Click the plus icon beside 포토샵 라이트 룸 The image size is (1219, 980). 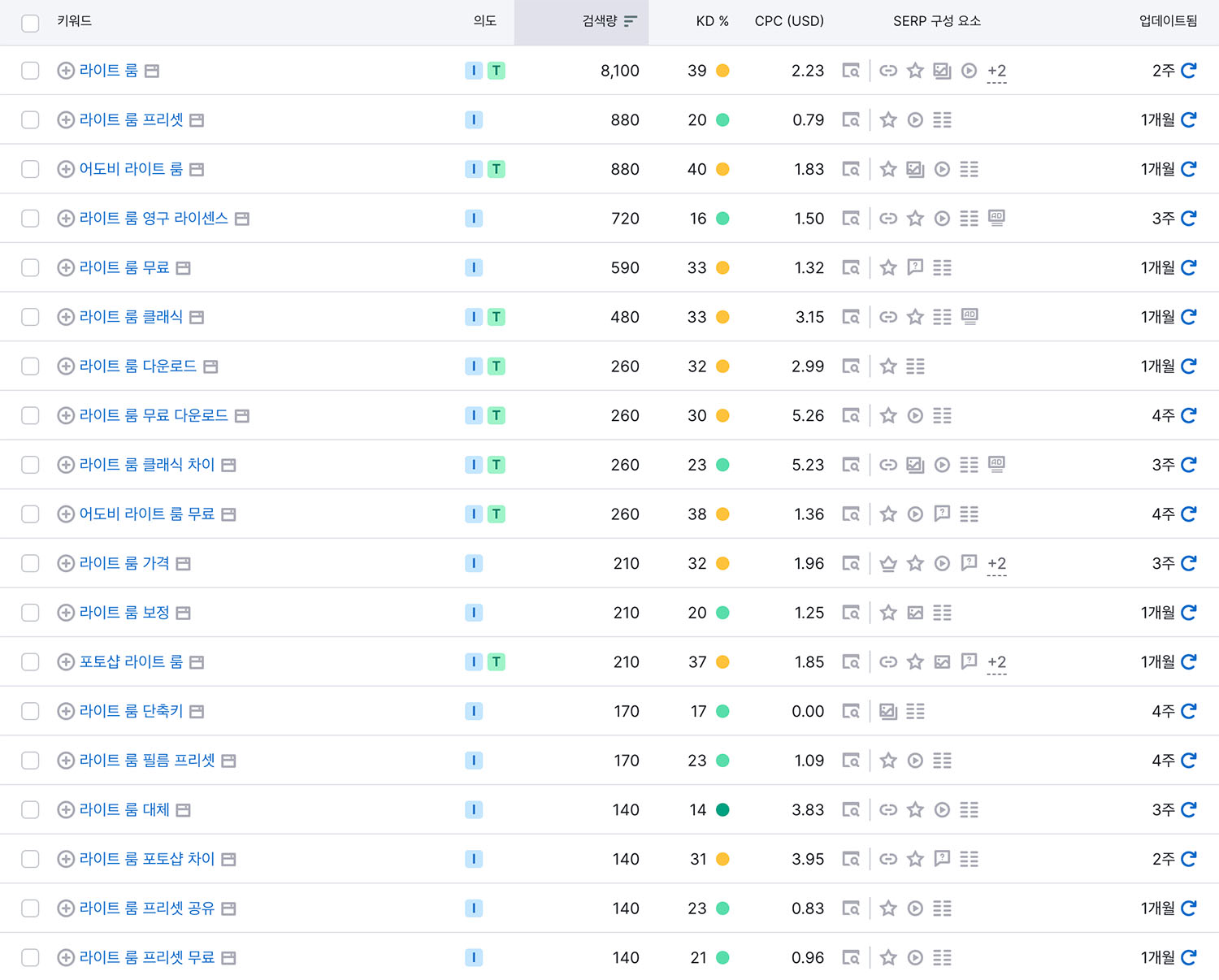coord(66,661)
